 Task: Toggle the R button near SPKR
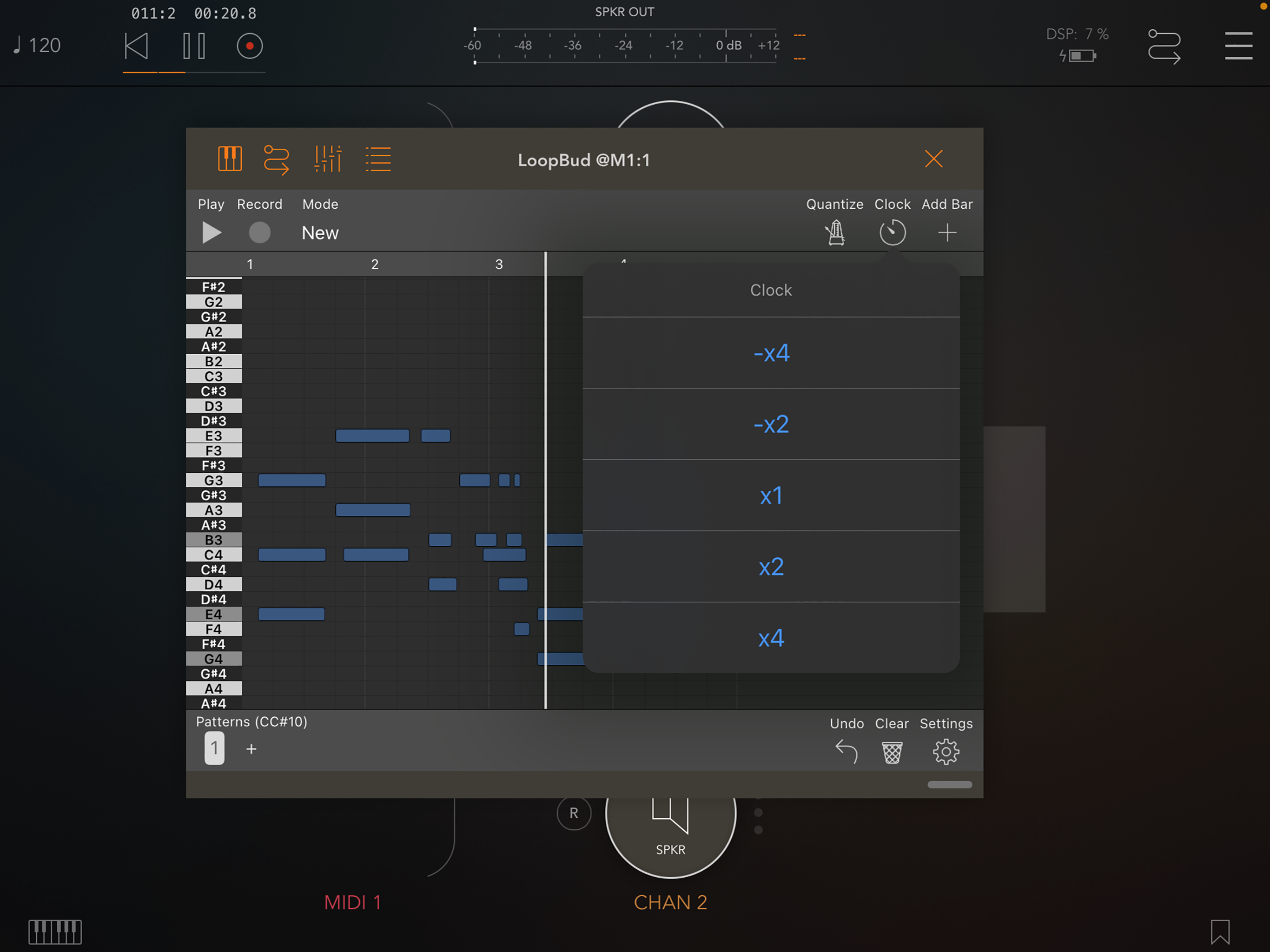[x=574, y=813]
